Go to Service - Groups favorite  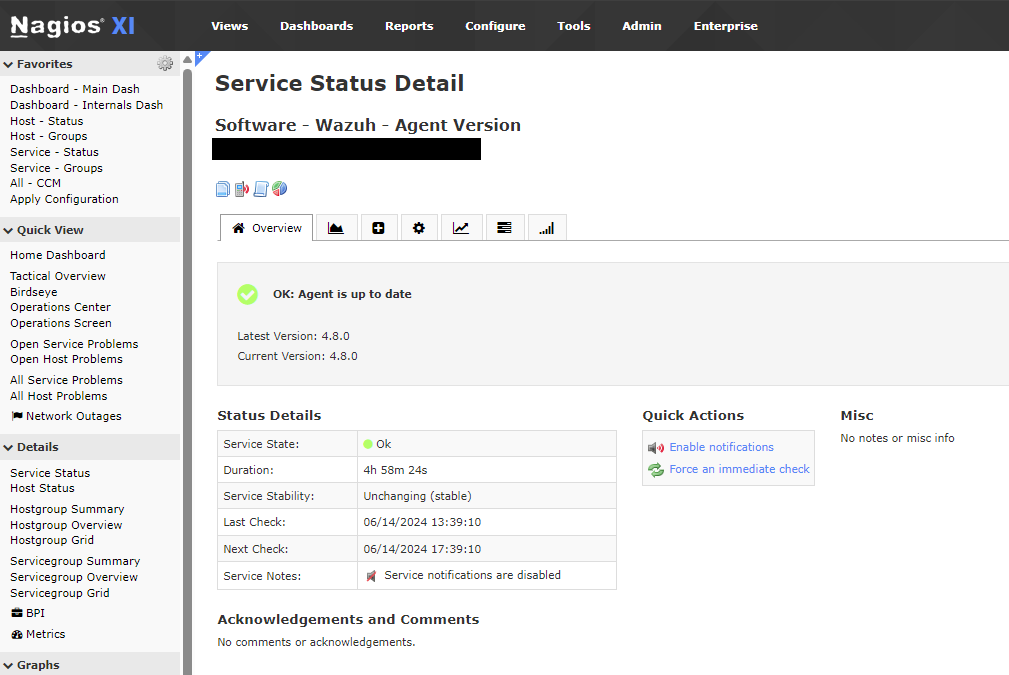tap(56, 168)
